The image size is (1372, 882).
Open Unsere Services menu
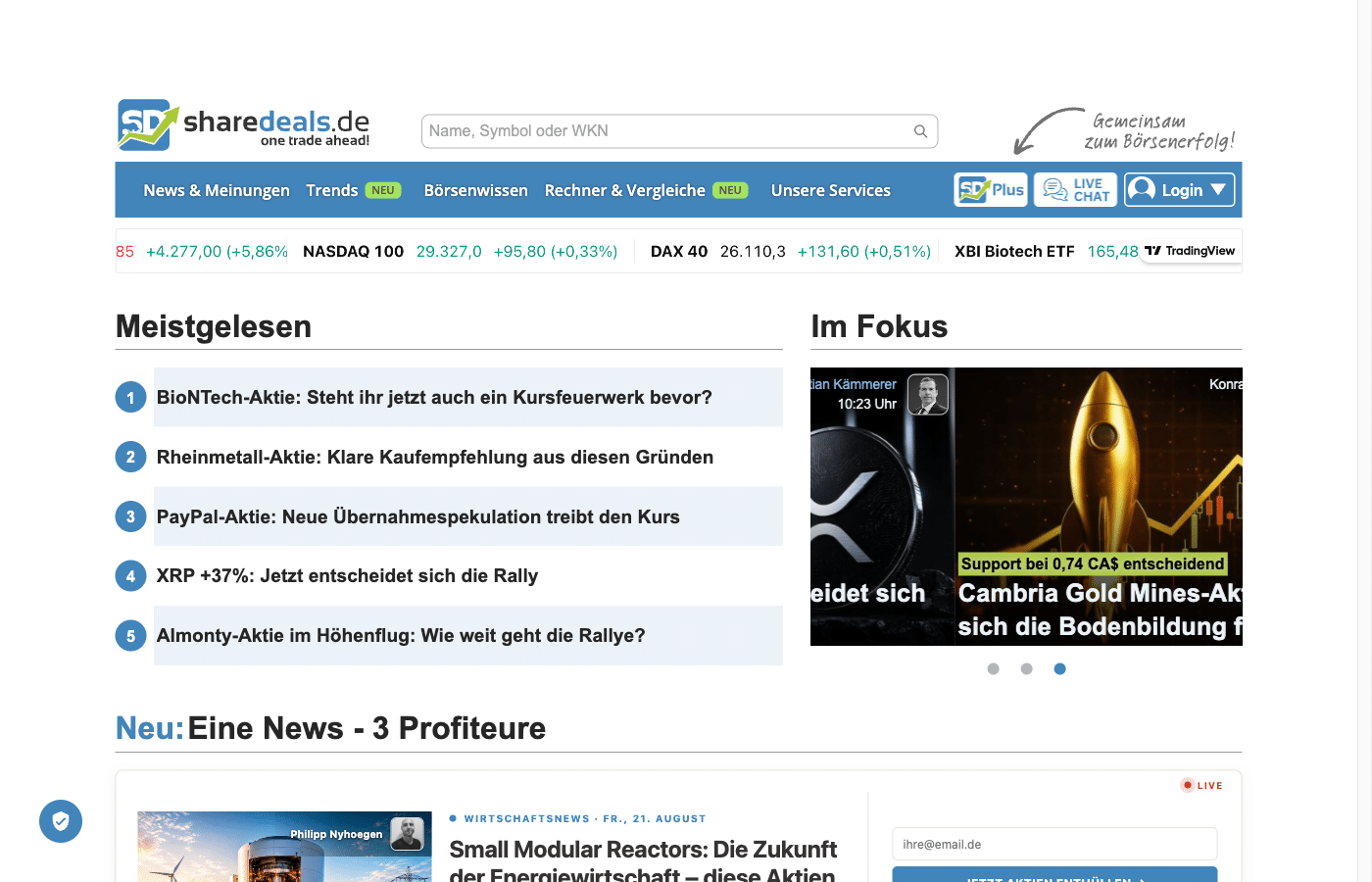tap(831, 190)
